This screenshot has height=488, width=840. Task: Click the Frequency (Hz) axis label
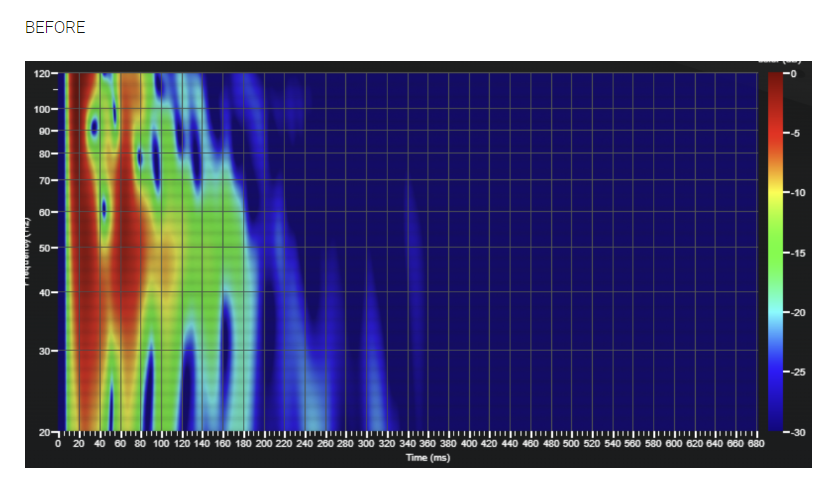point(31,252)
